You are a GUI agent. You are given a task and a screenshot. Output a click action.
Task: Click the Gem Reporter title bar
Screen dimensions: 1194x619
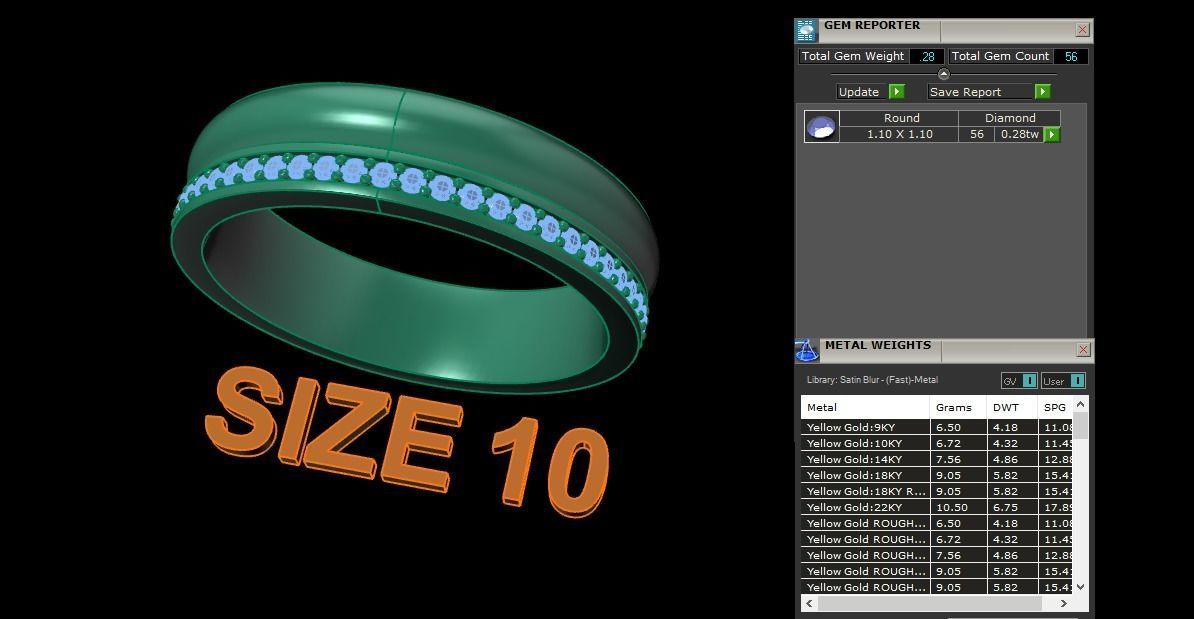tap(944, 30)
